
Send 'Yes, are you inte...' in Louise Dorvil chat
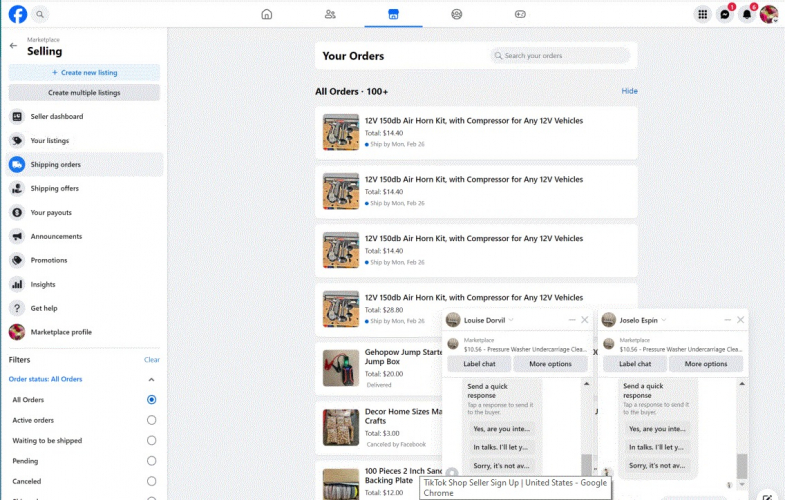(501, 429)
